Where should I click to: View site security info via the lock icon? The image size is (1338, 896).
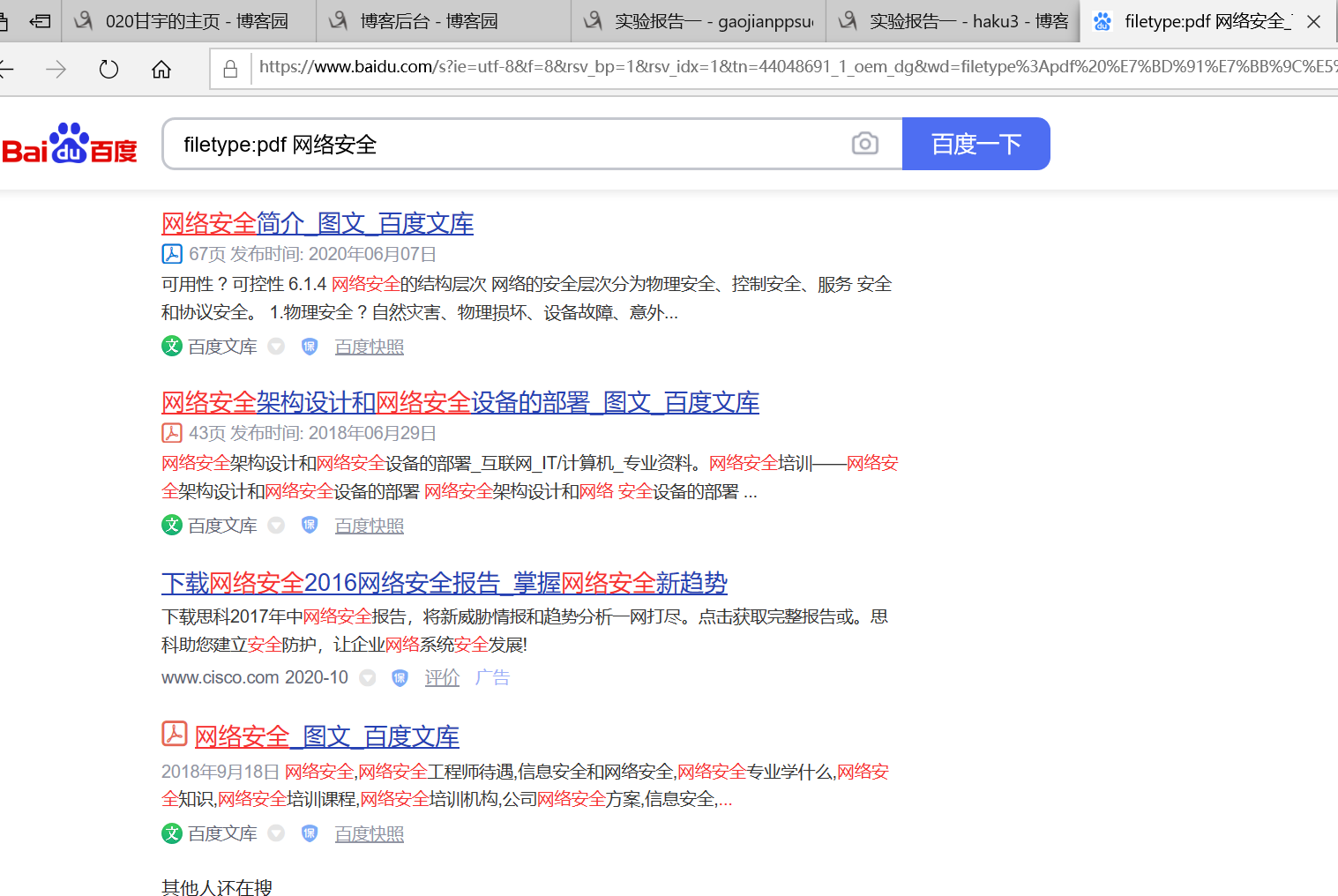230,69
